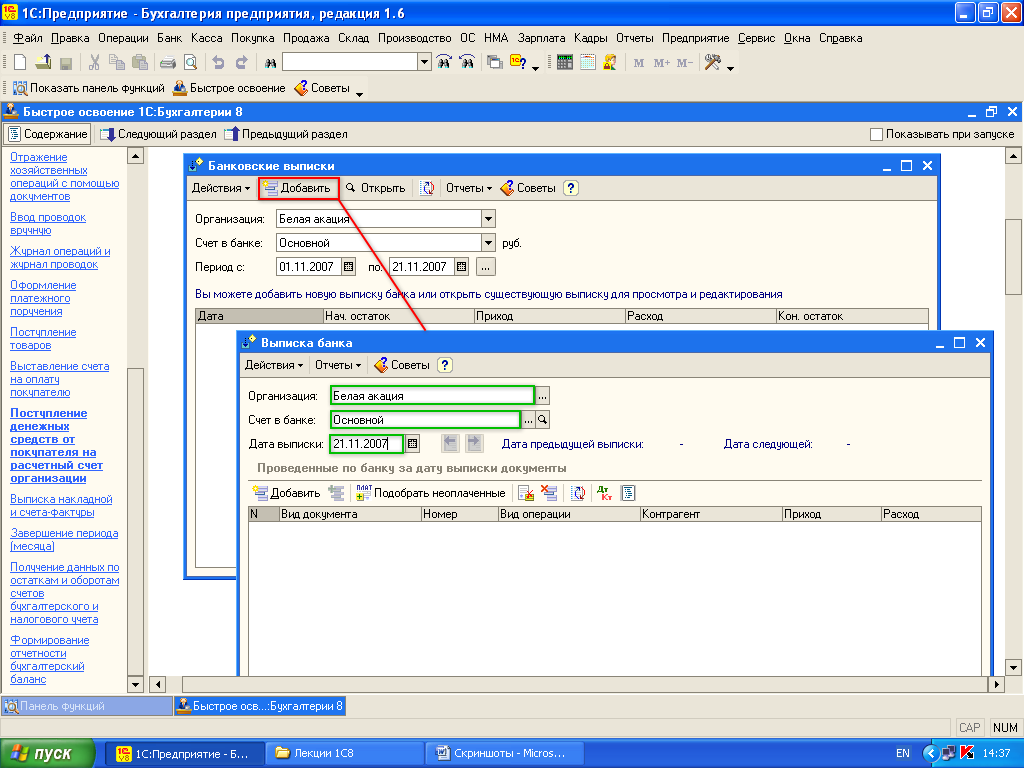Open Действия dropdown in Выписка банка
Viewport: 1024px width, 768px height.
(274, 365)
